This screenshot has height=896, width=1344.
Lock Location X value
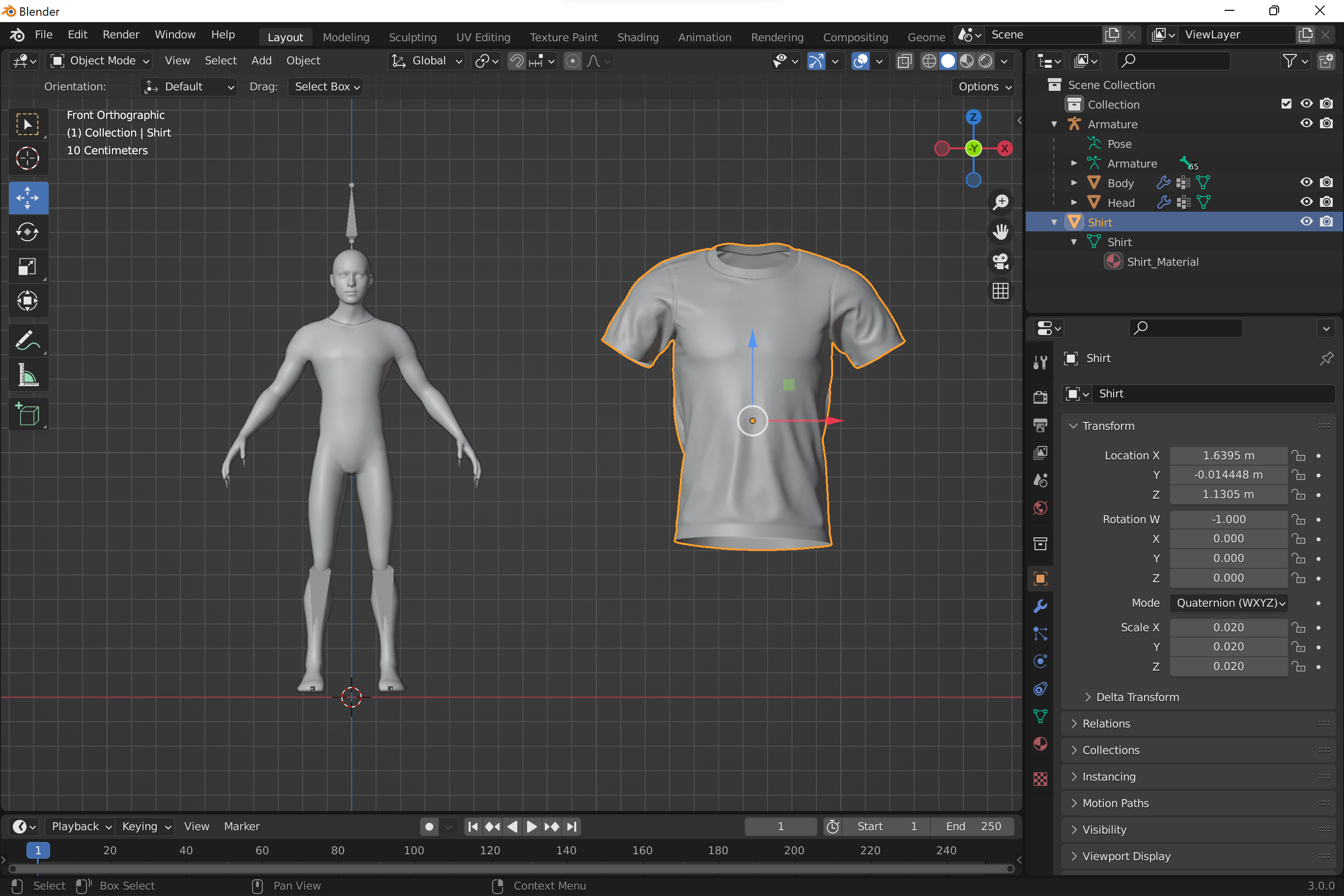[x=1299, y=455]
